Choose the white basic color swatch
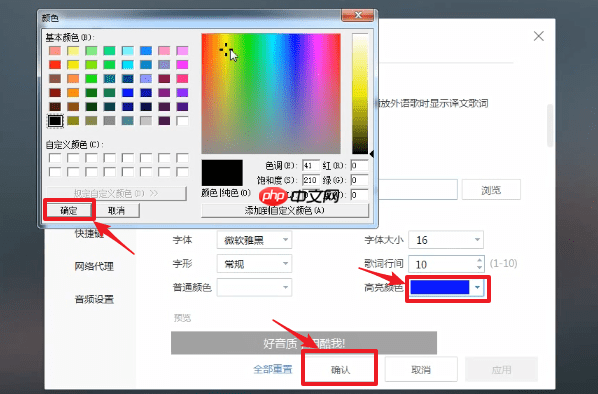 point(182,121)
